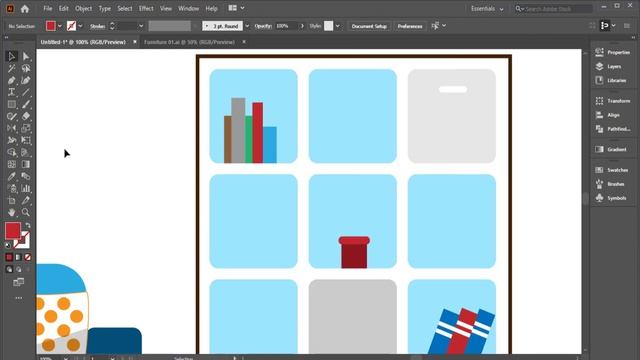Viewport: 640px width, 360px height.
Task: Open the Layers panel
Action: (609, 67)
